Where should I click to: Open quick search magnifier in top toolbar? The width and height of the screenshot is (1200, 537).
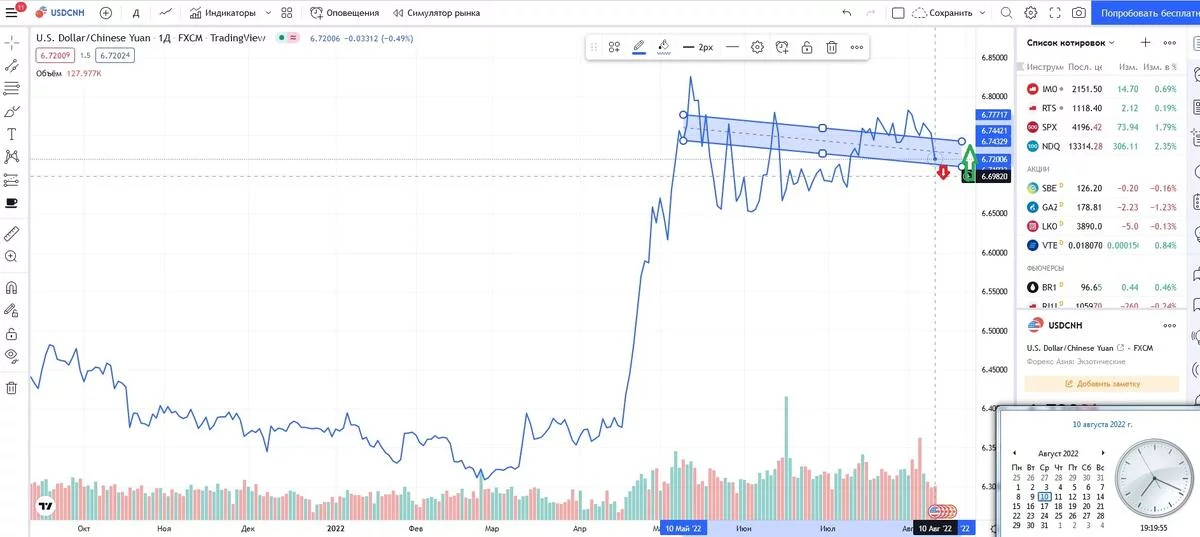click(x=1006, y=13)
